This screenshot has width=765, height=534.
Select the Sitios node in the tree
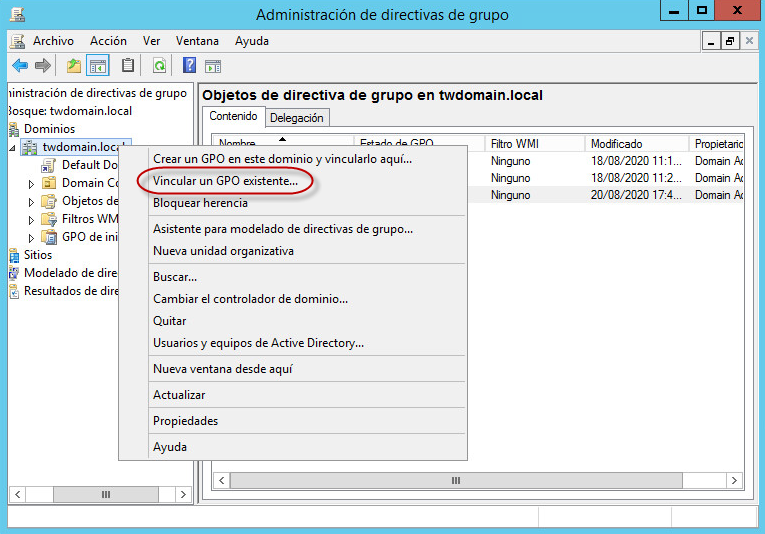(38, 255)
